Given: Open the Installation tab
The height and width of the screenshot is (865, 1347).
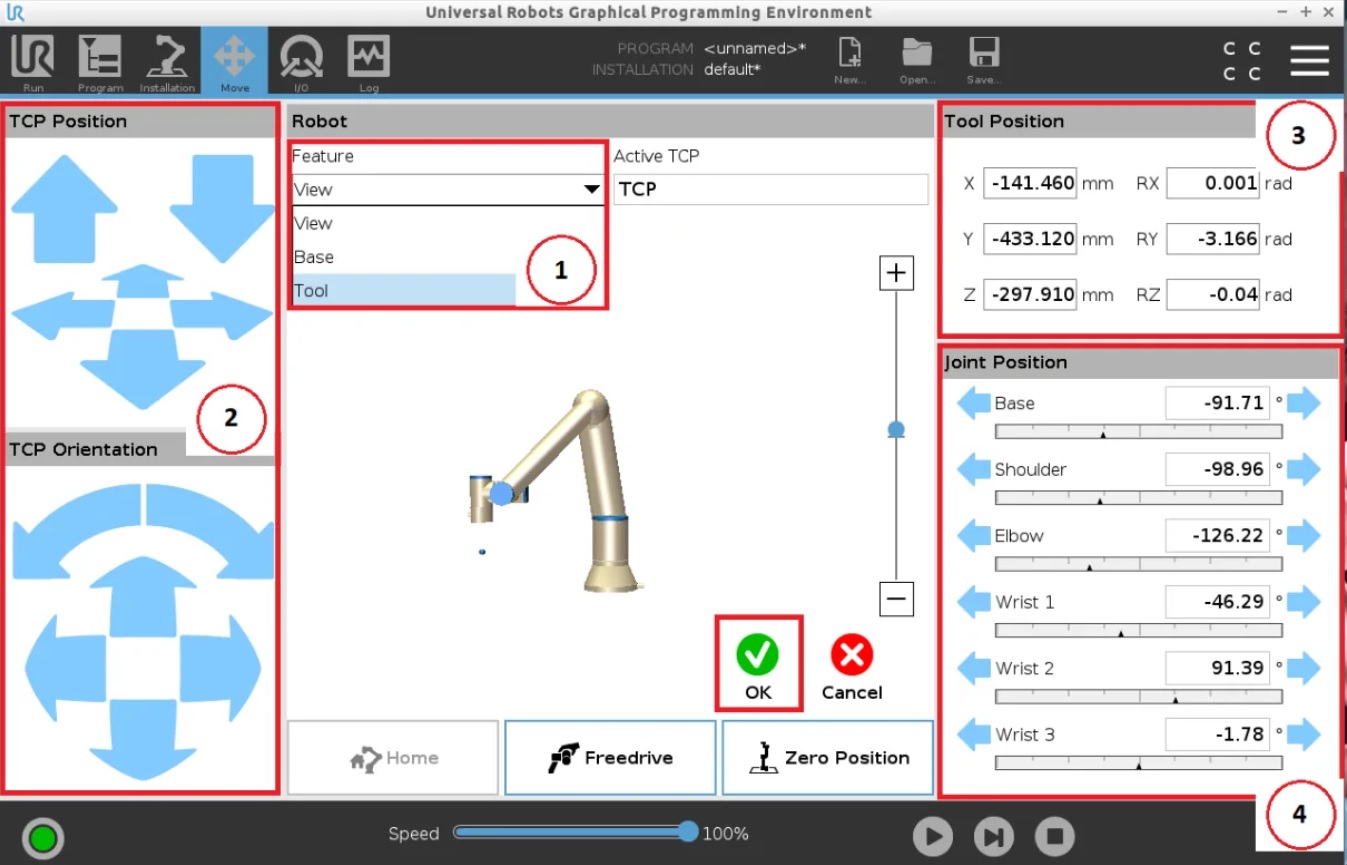Looking at the screenshot, I should 167,62.
